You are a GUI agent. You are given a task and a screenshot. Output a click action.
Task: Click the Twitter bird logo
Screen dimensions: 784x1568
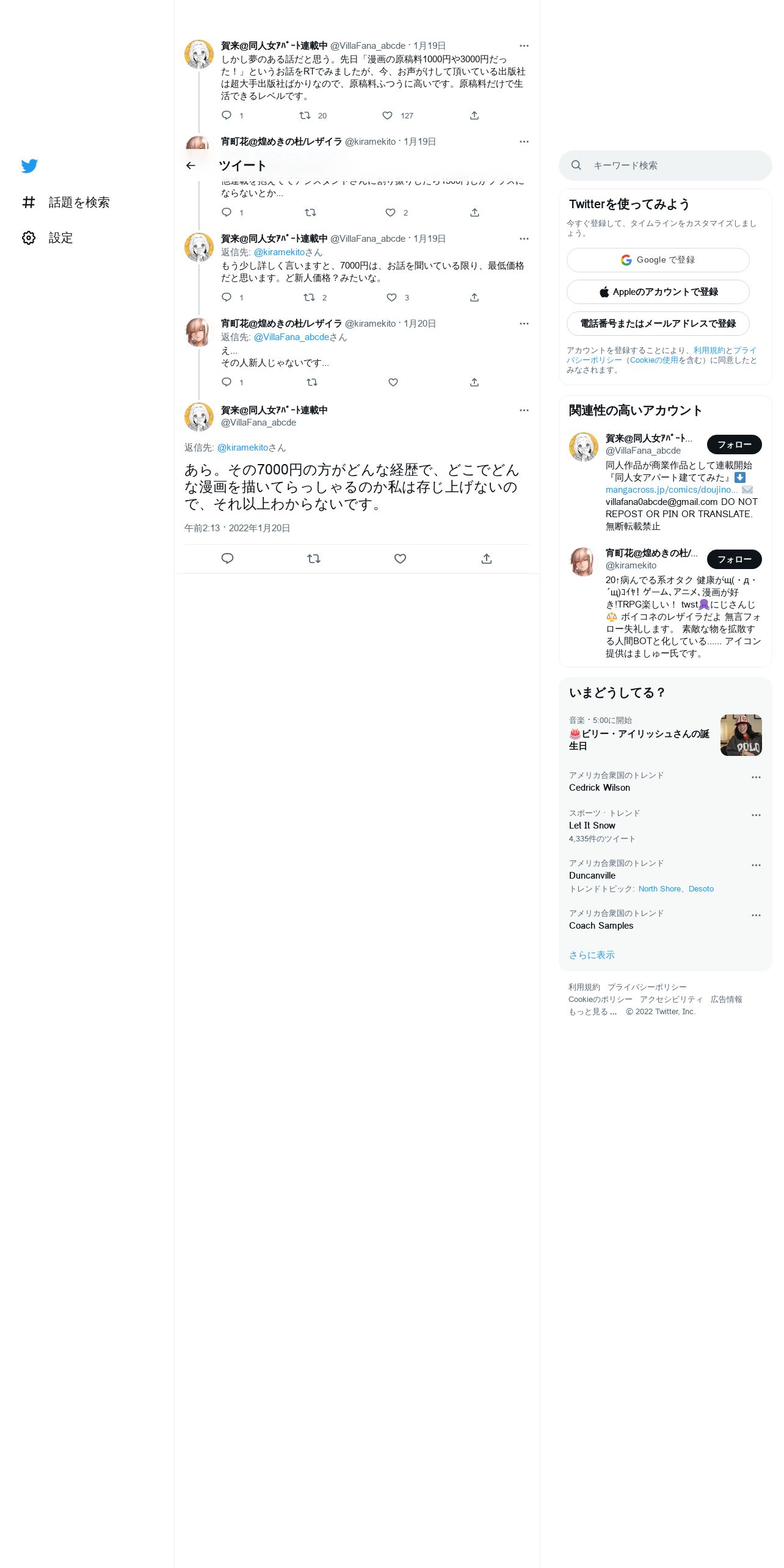point(29,165)
